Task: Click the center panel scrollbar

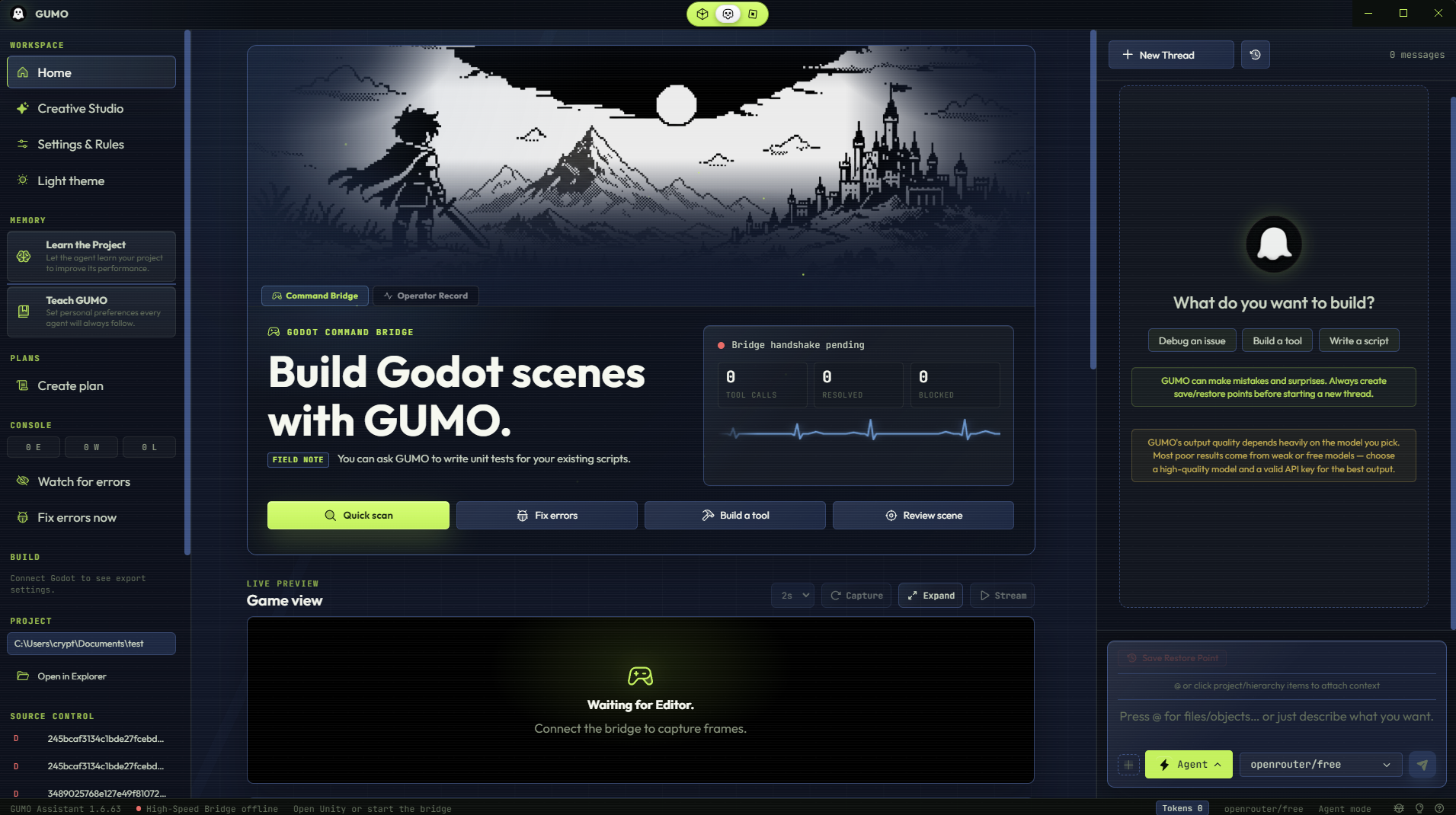Action: click(1093, 200)
